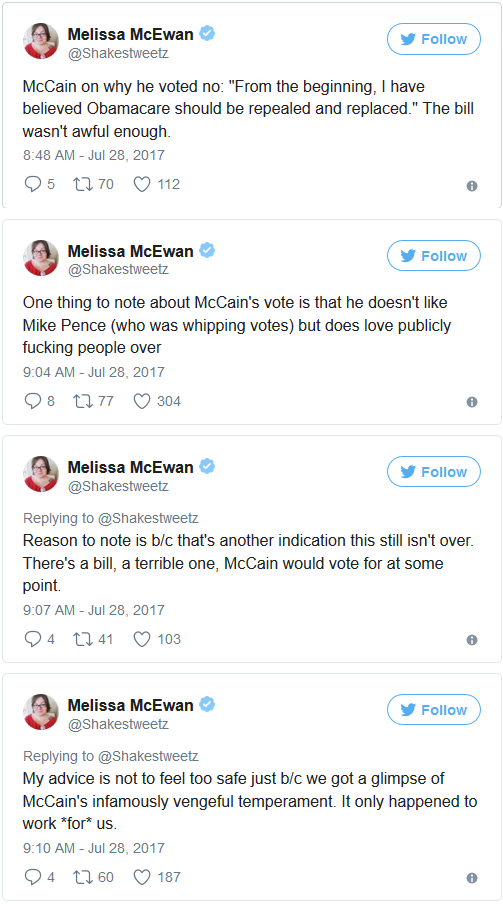Open info icon on 8:48 AM tweet
Image resolution: width=503 pixels, height=904 pixels.
[472, 186]
